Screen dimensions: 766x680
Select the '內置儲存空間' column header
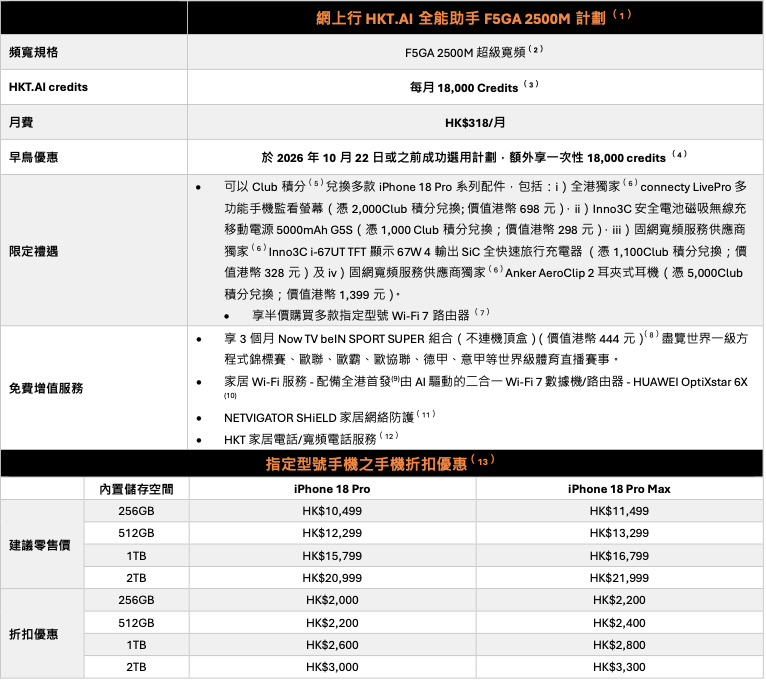point(136,489)
